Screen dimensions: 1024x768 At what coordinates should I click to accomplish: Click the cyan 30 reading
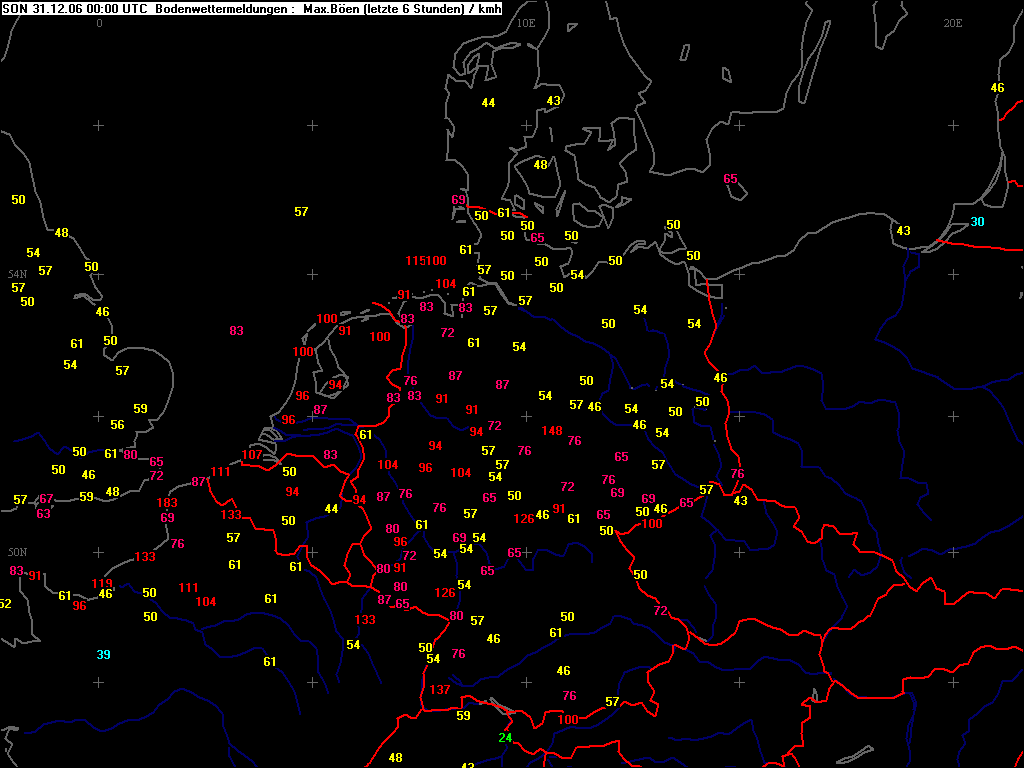point(977,222)
